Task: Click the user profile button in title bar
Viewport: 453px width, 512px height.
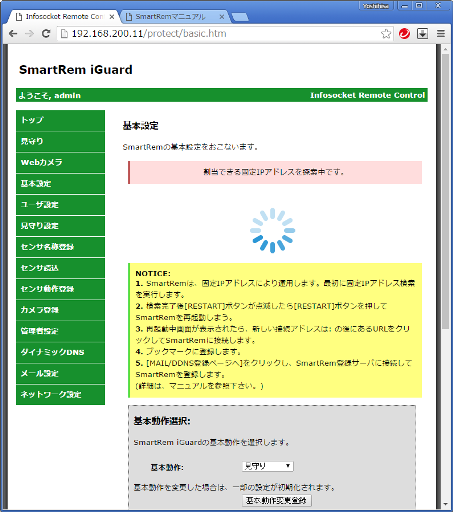Action: [x=376, y=6]
